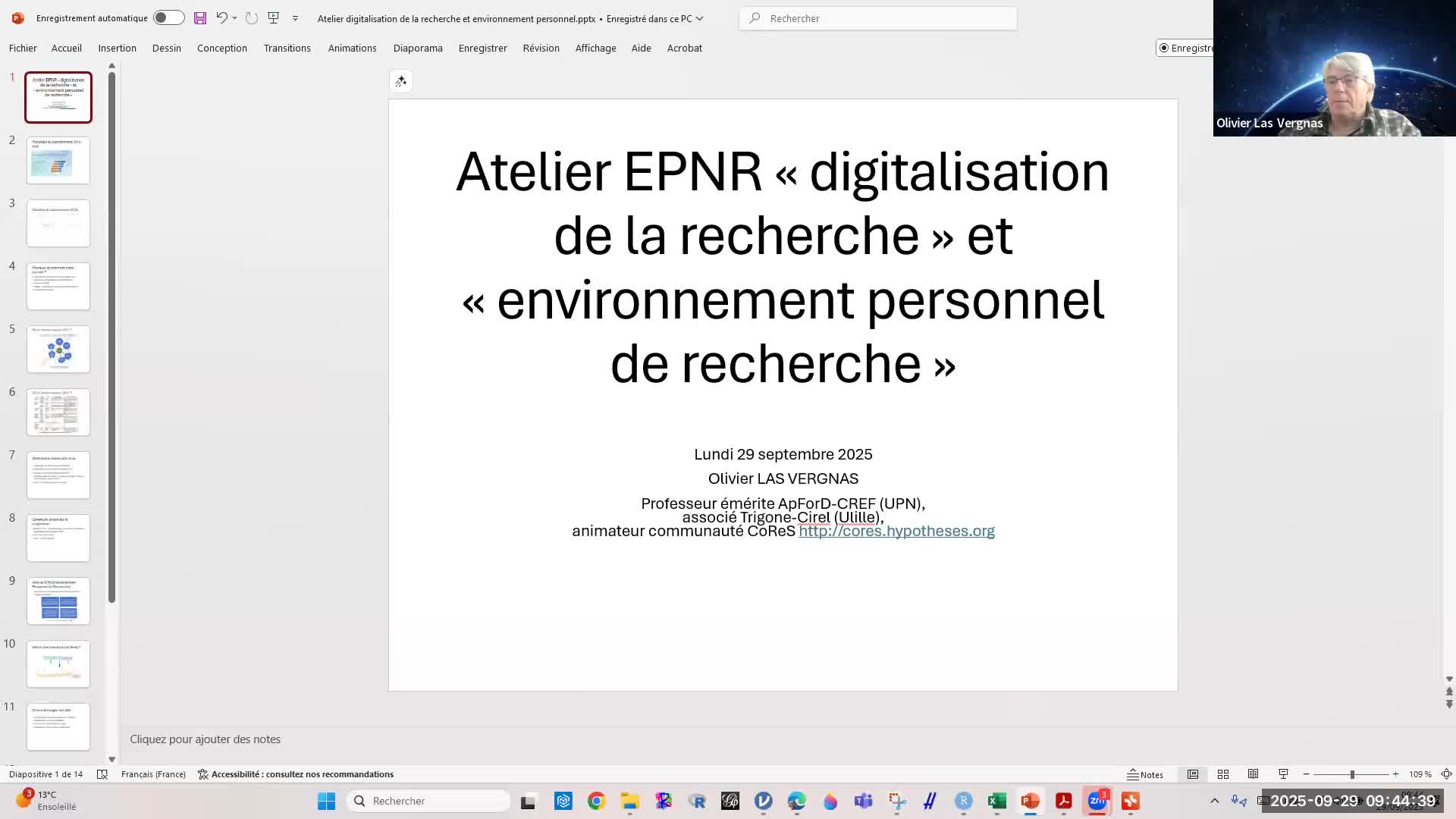Click the Save floppy disk icon
The image size is (1456, 819).
click(x=200, y=17)
